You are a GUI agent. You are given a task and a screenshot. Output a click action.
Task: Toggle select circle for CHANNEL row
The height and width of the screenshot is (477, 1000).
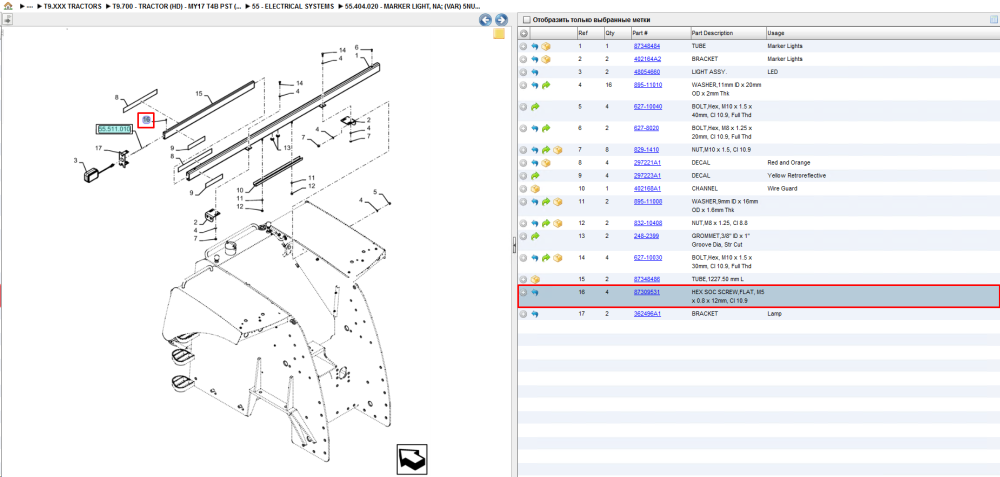coord(524,189)
